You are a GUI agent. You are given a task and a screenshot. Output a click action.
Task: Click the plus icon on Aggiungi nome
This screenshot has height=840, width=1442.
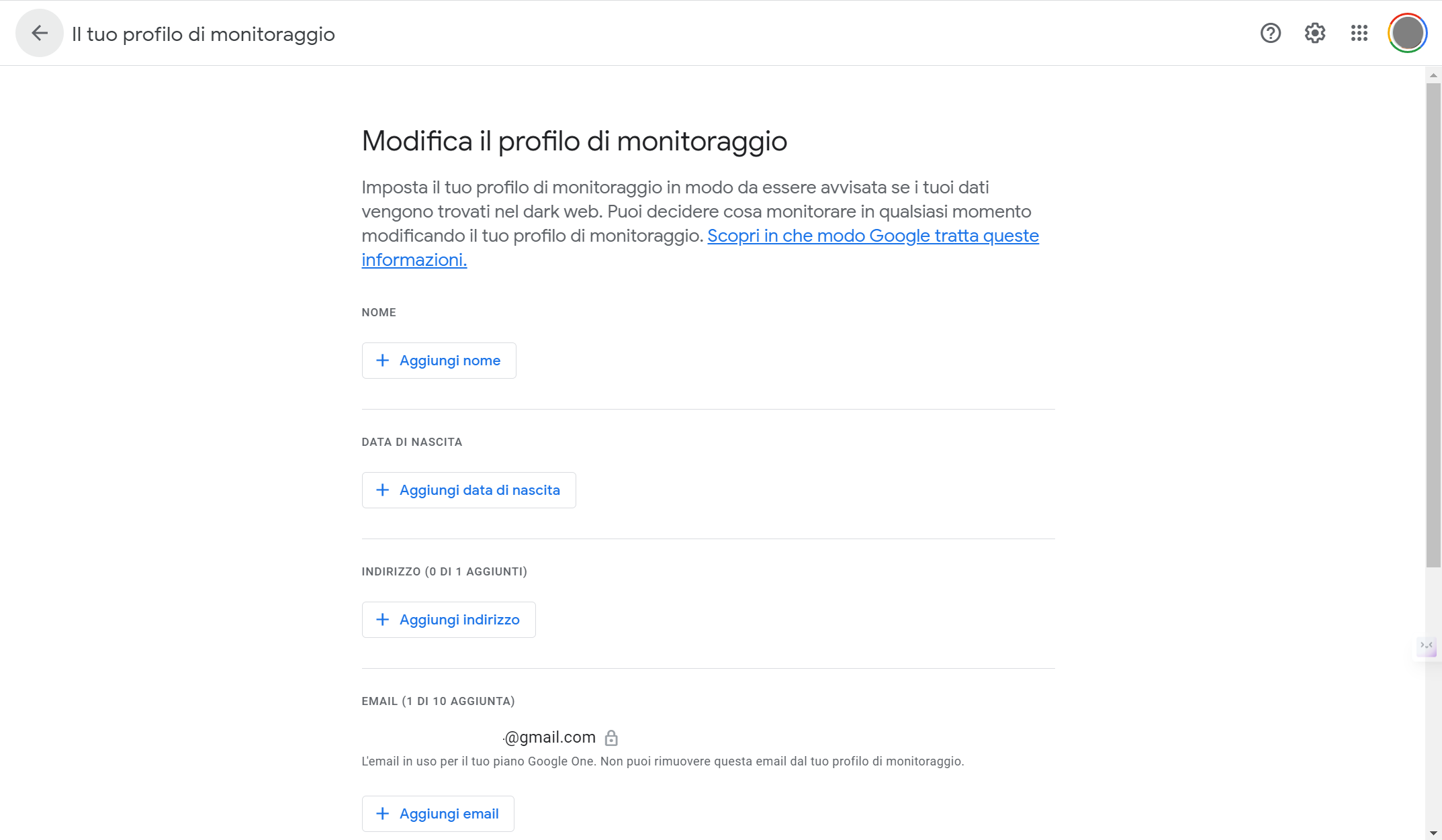point(382,360)
